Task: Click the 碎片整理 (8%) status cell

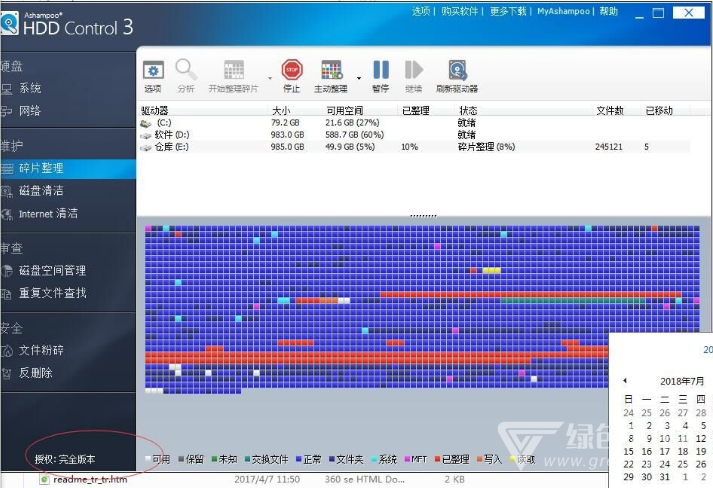Action: point(486,147)
